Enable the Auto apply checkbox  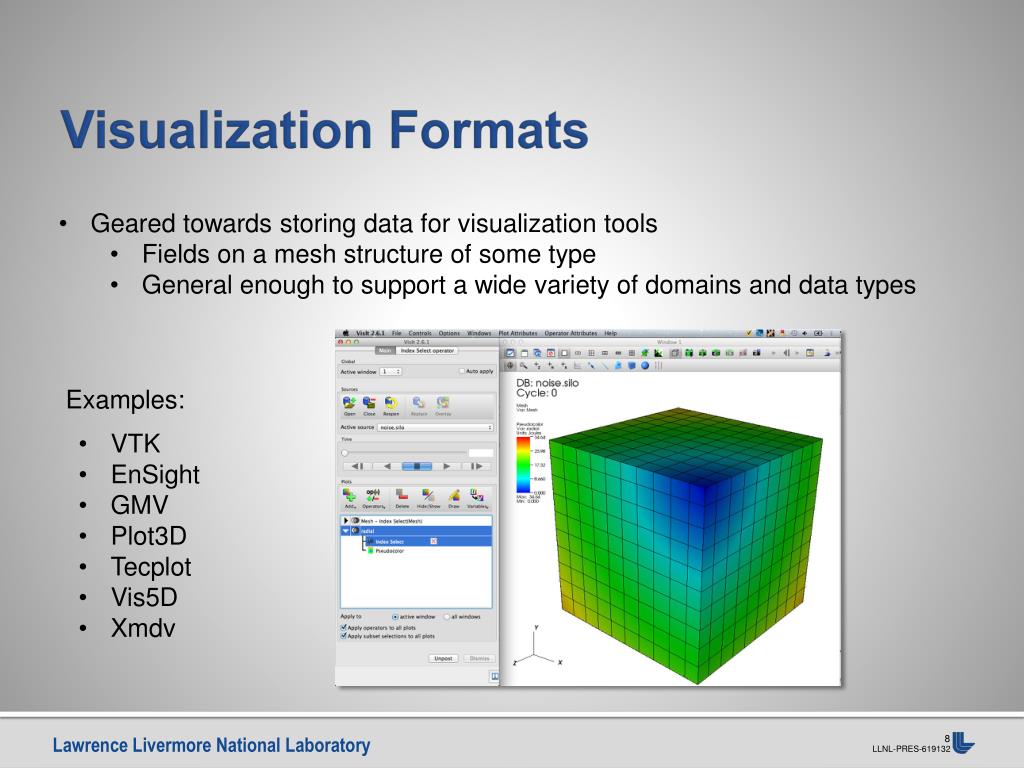[x=462, y=371]
